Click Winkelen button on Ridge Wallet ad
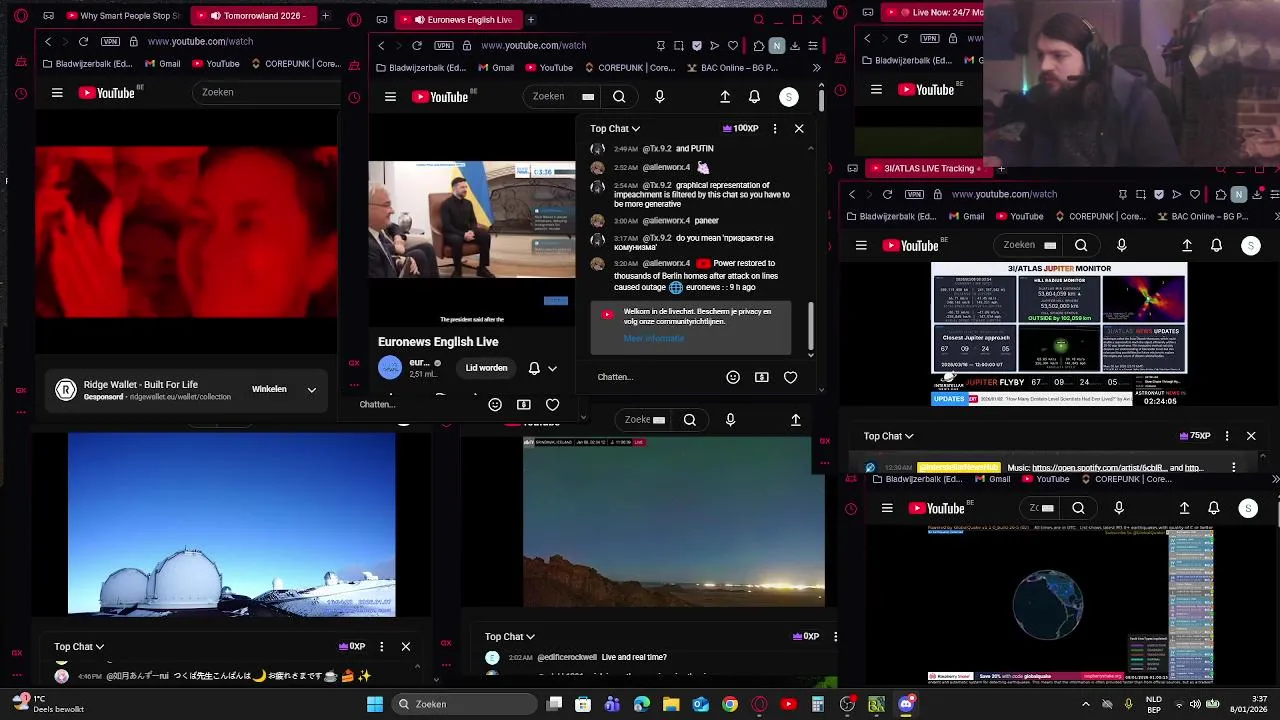 click(x=269, y=389)
